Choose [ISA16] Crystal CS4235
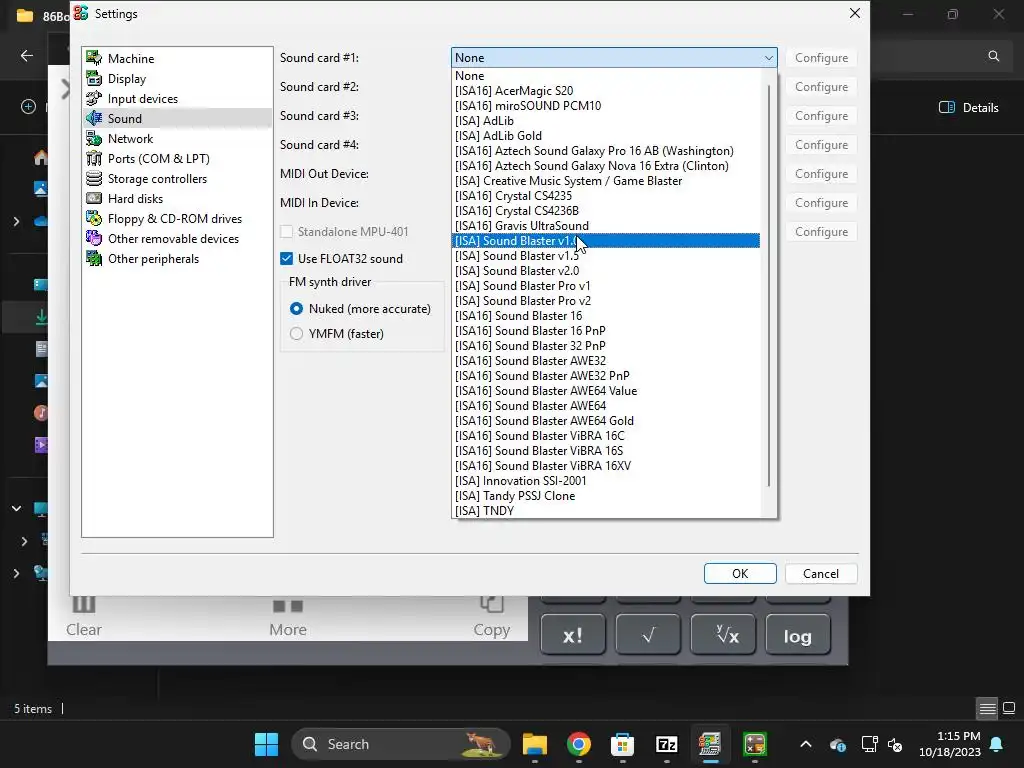The height and width of the screenshot is (768, 1024). pos(606,196)
